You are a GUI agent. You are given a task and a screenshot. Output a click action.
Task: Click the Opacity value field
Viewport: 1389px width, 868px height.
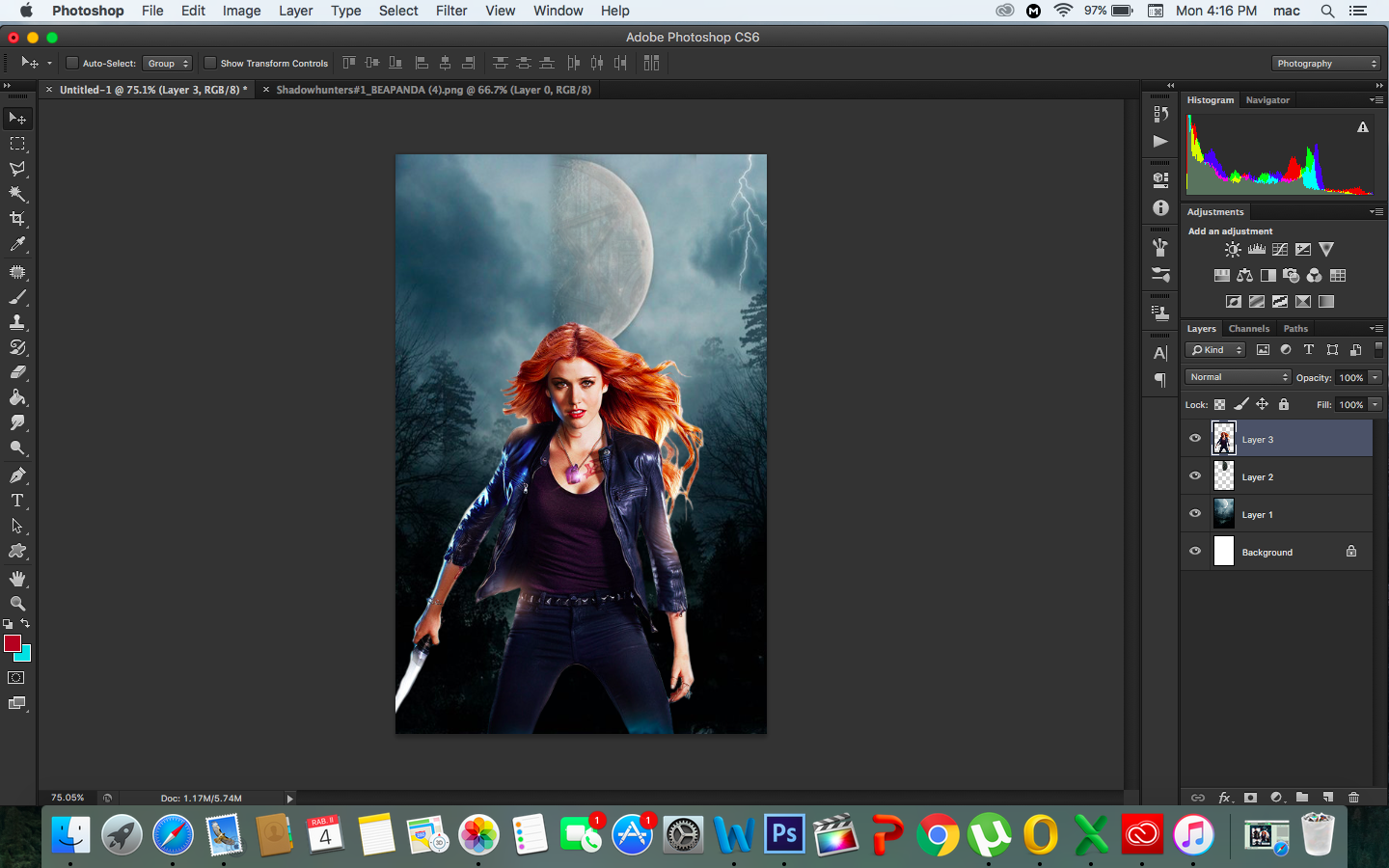(x=1350, y=378)
